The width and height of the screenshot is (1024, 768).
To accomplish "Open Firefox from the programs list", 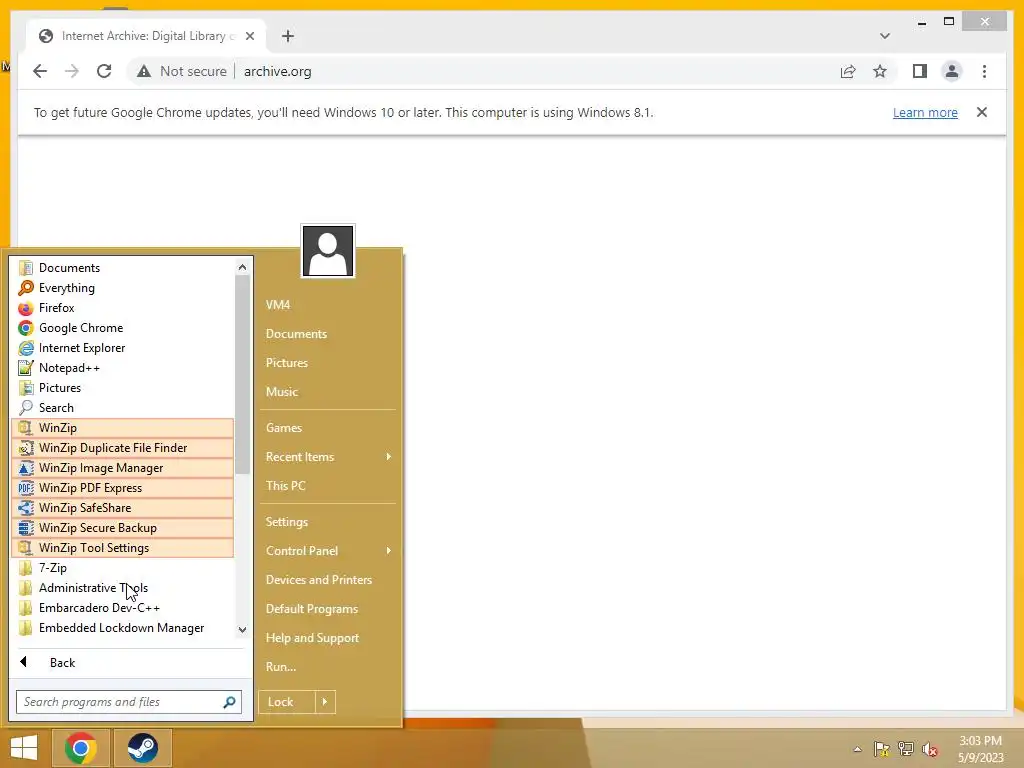I will [123, 308].
